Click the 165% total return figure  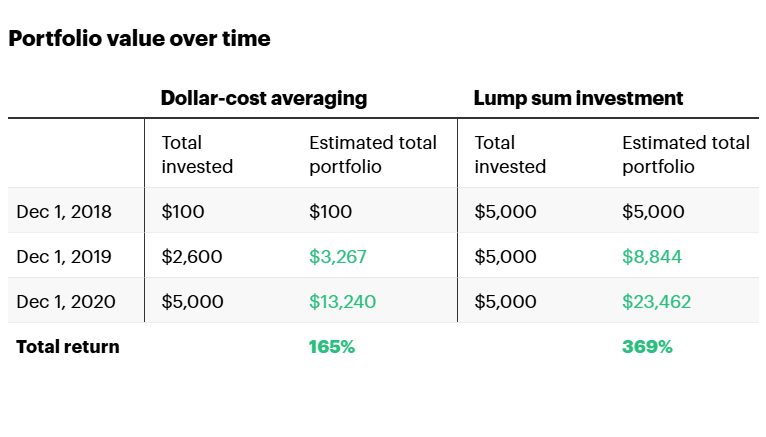pyautogui.click(x=332, y=347)
